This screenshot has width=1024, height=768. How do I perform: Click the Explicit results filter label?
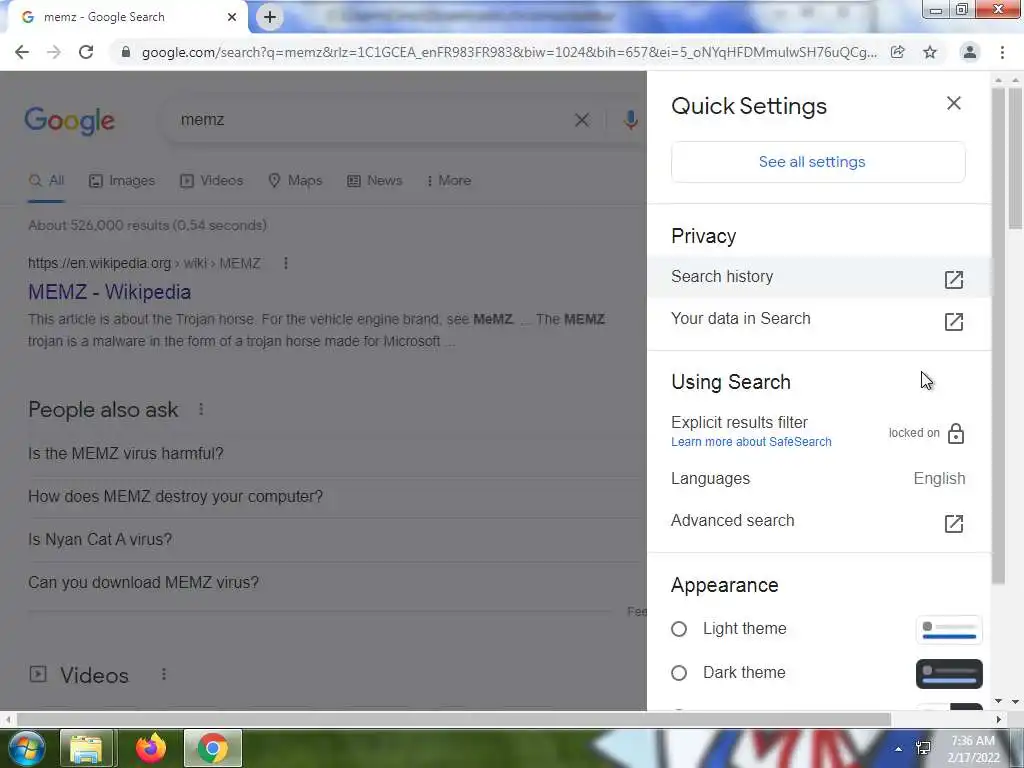click(739, 423)
